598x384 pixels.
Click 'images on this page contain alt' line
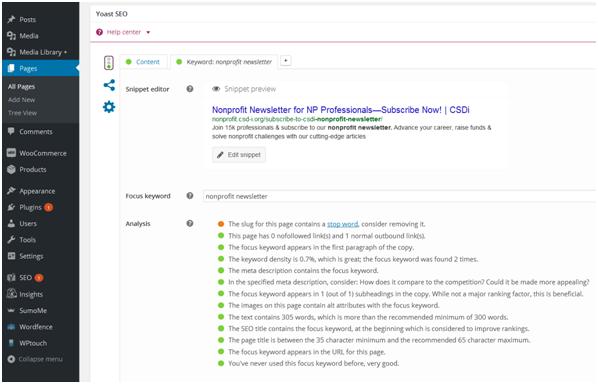[x=334, y=305]
